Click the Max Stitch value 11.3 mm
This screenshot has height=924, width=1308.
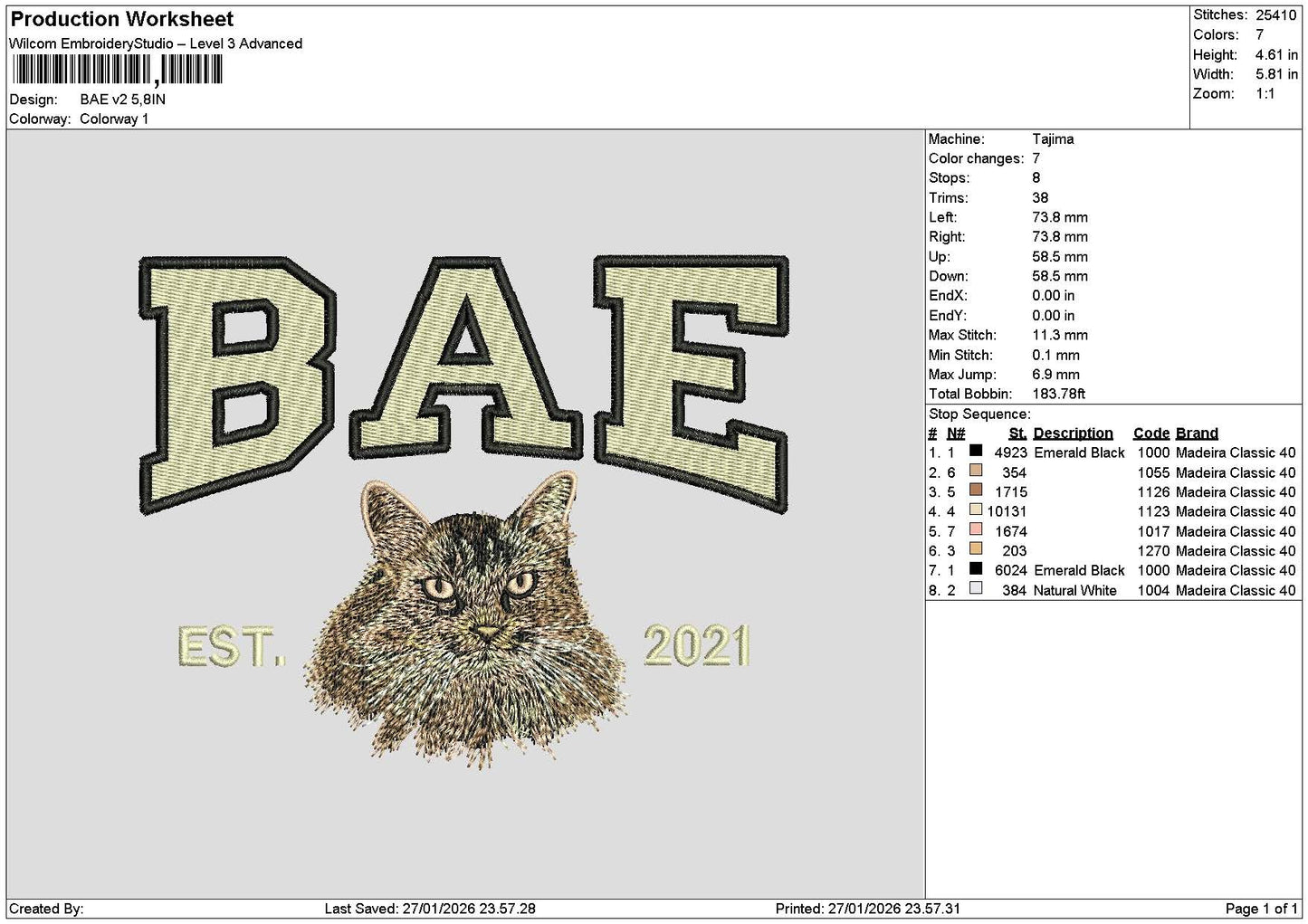click(1060, 335)
